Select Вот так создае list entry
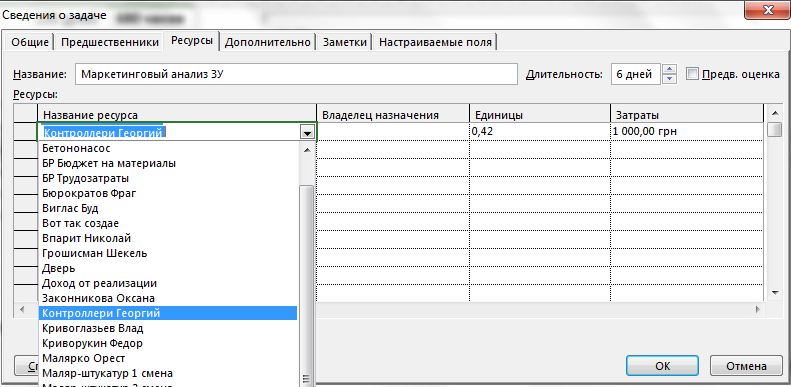Image resolution: width=791 pixels, height=387 pixels. click(167, 223)
